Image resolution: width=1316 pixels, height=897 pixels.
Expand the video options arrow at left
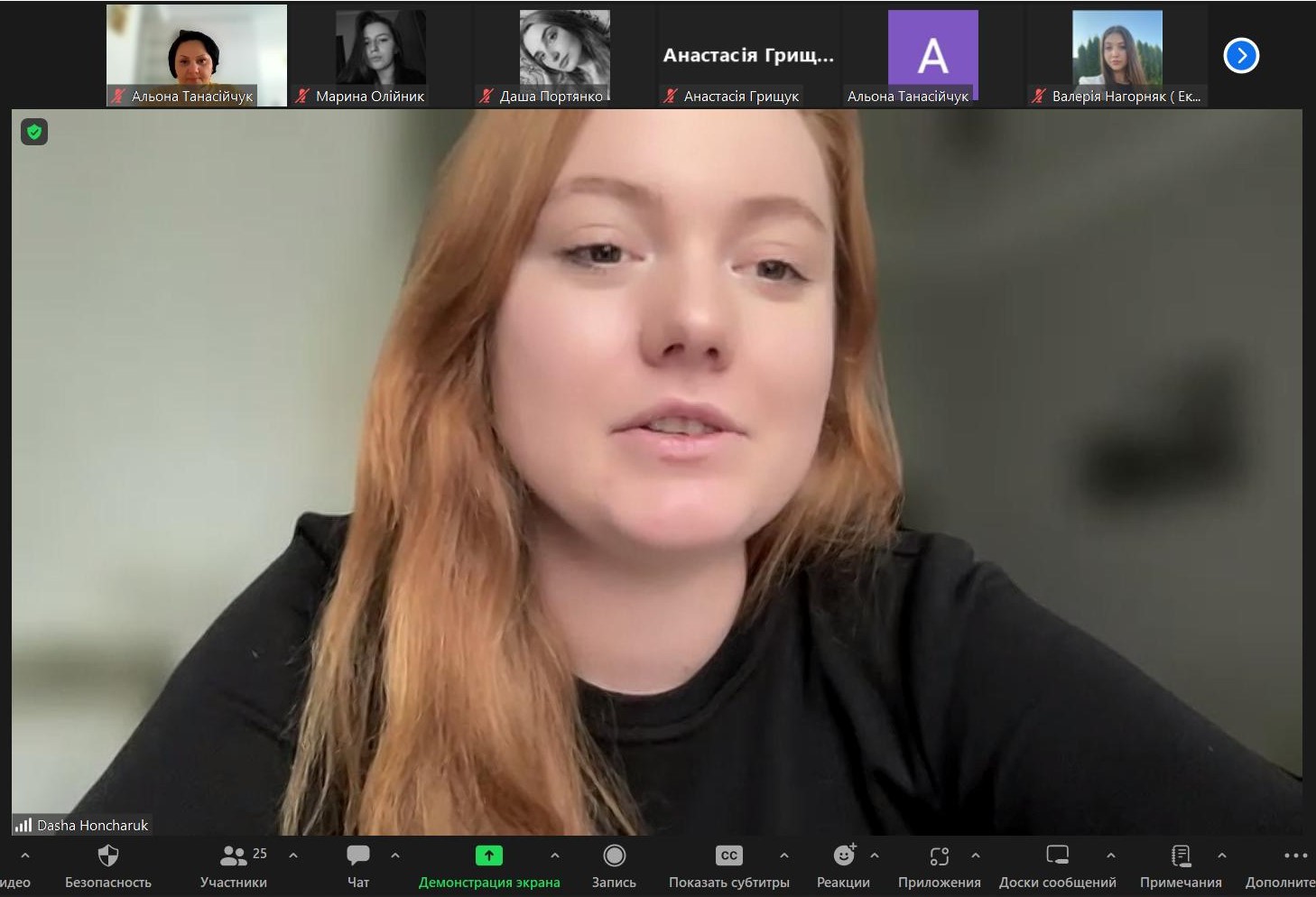(x=25, y=855)
